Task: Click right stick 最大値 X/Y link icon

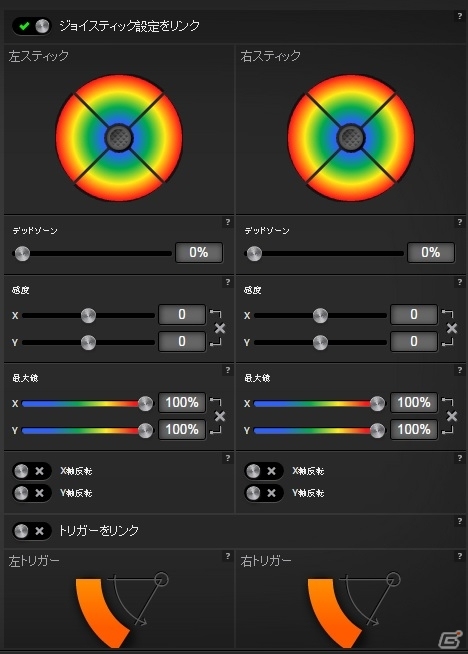Action: click(451, 416)
